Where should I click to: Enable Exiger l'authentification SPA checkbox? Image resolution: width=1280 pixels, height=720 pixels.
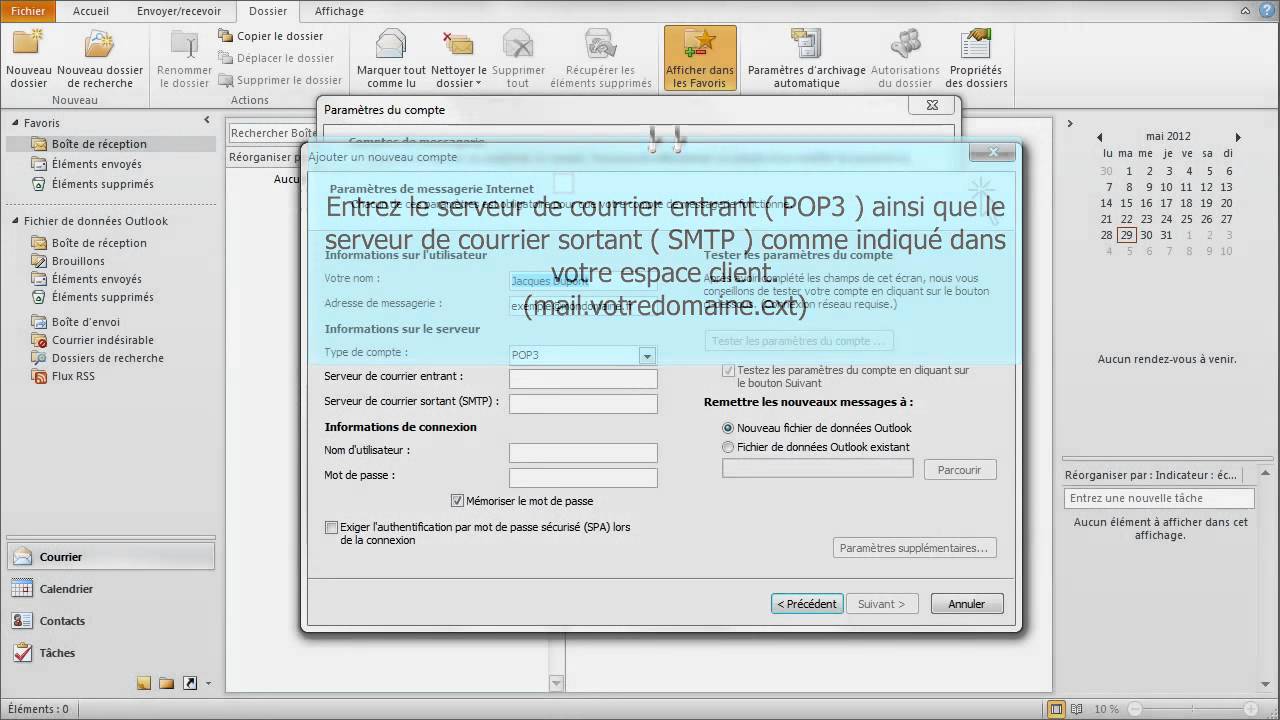click(331, 527)
